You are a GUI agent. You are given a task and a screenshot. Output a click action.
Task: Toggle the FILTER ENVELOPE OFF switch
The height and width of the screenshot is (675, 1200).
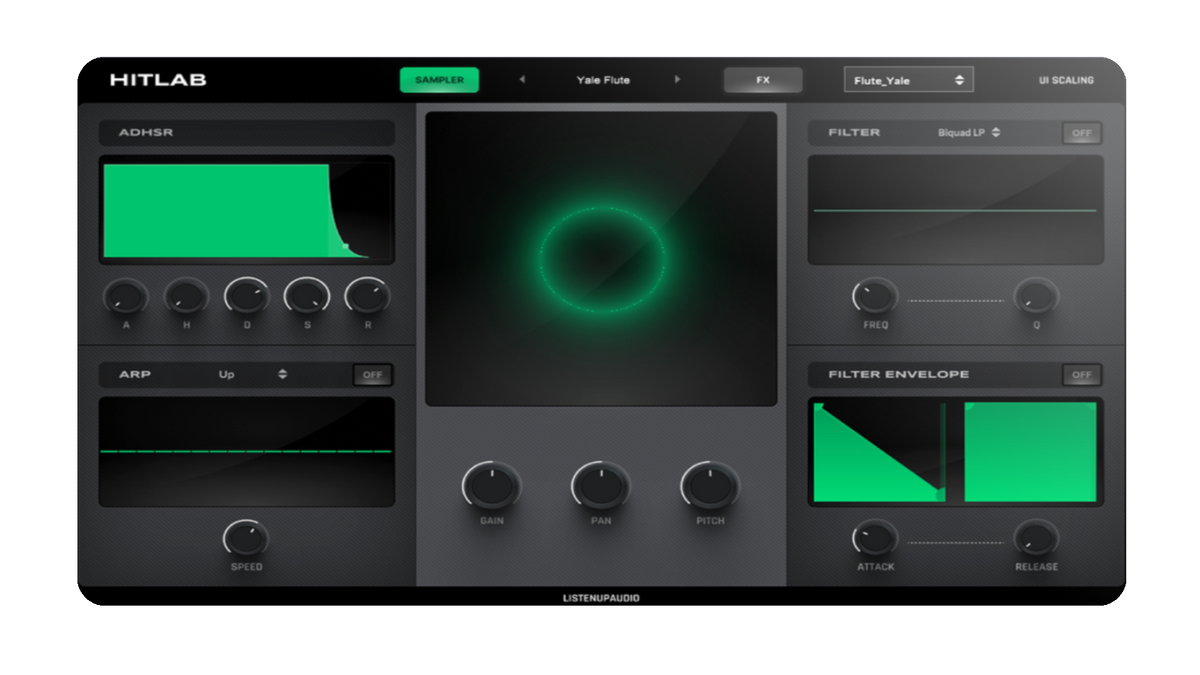[x=1082, y=375]
